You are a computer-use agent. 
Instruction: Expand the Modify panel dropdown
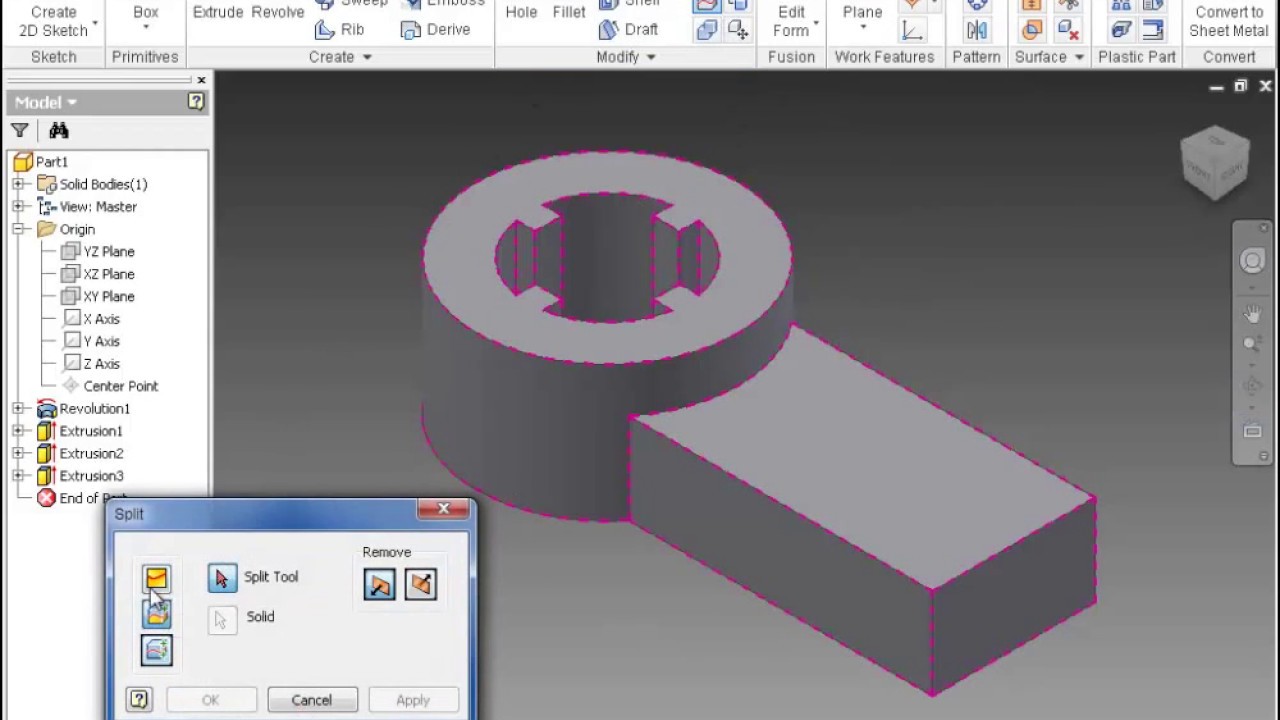tap(626, 57)
